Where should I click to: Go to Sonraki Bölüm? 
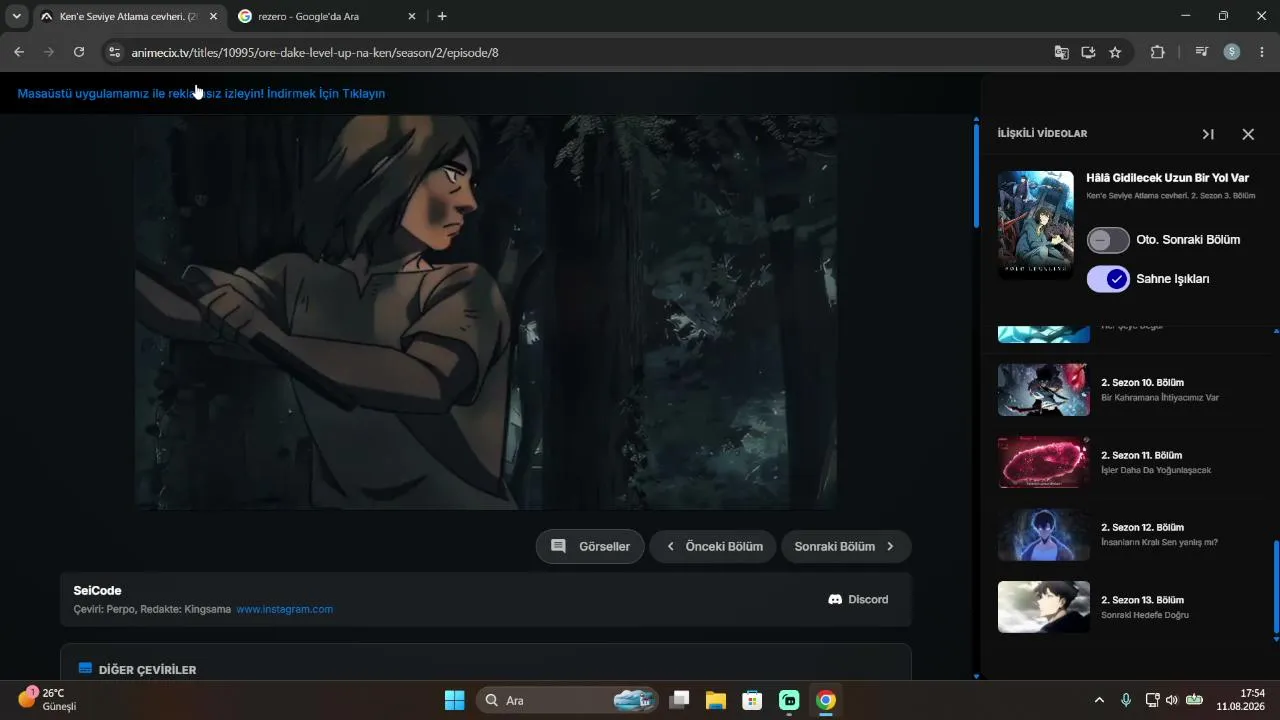pos(846,547)
